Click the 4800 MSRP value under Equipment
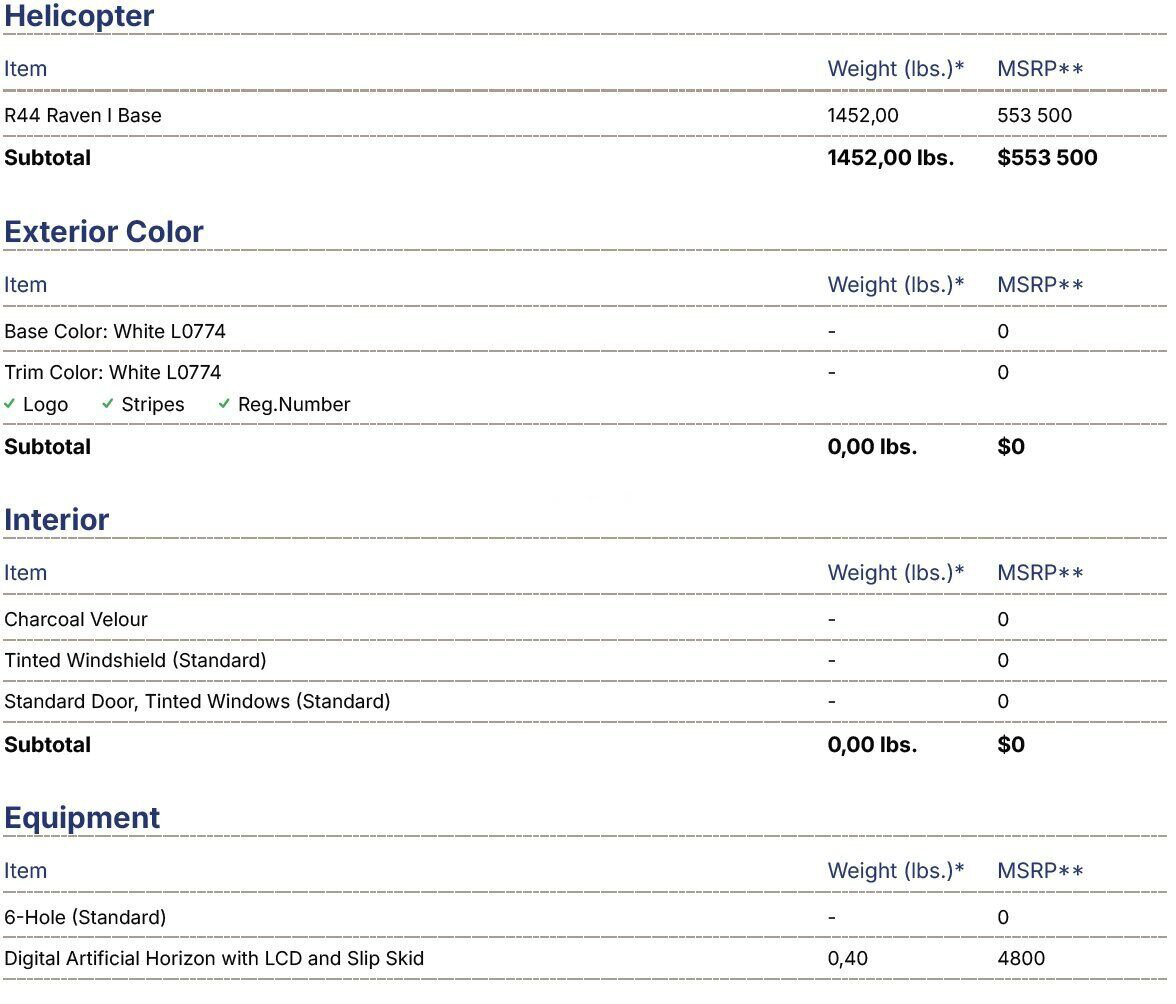Image resolution: width=1176 pixels, height=1004 pixels. pos(1021,958)
